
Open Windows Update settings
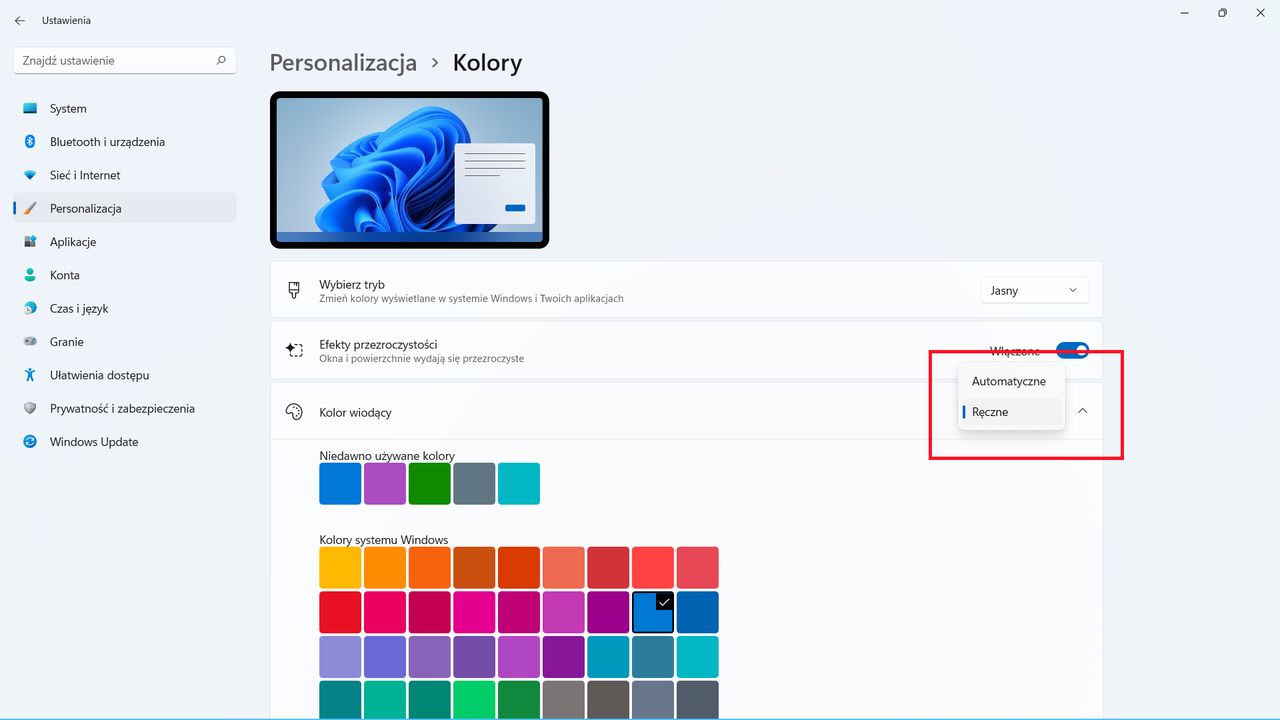click(95, 441)
